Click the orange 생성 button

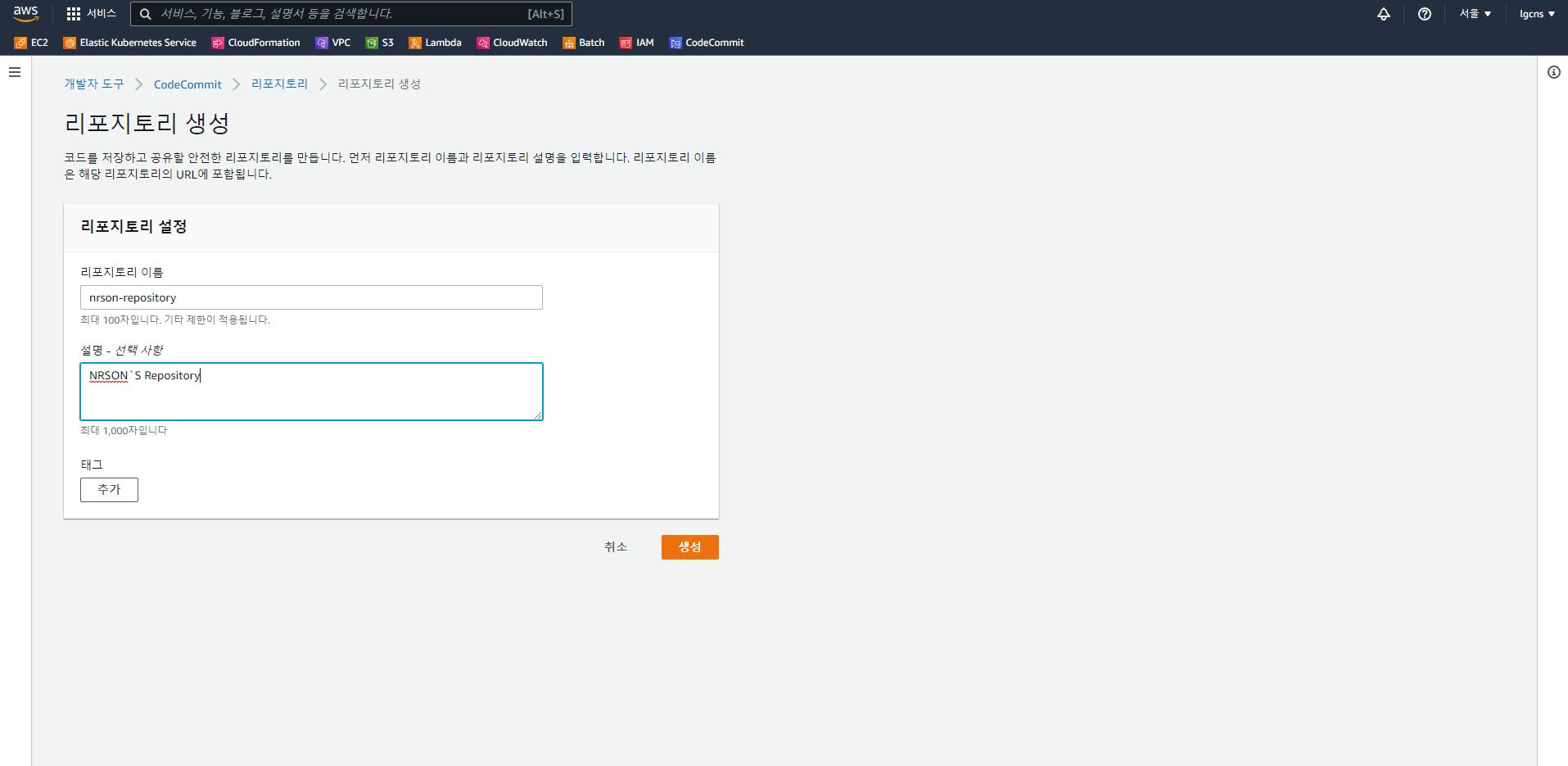[x=690, y=547]
